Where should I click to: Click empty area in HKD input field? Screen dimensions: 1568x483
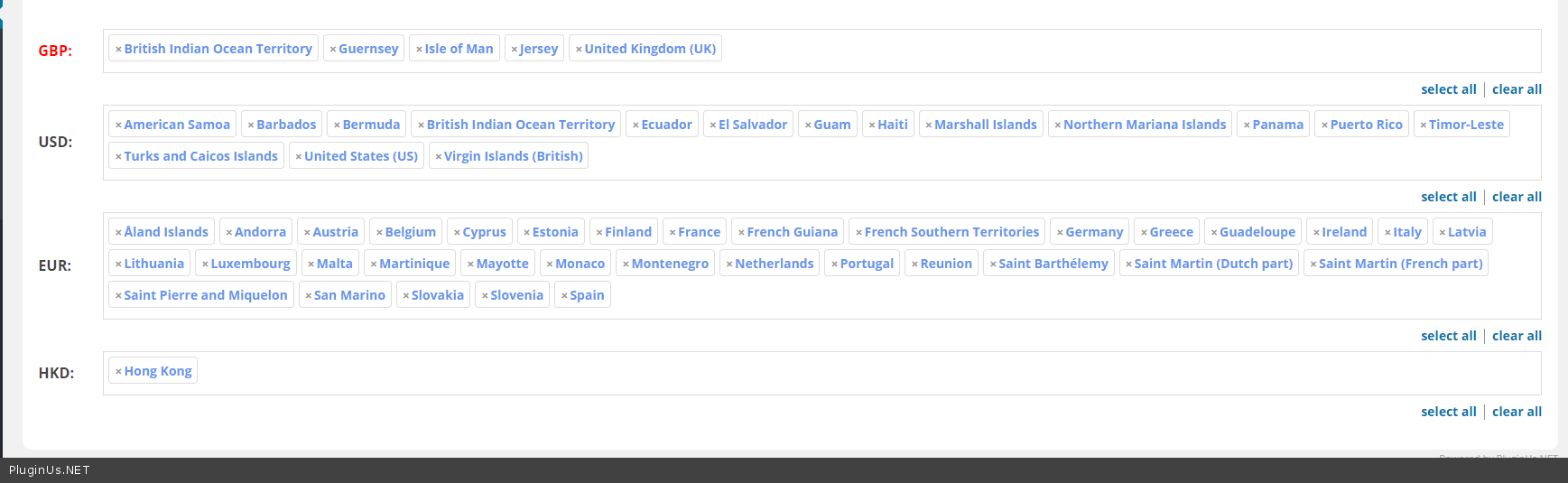coord(812,372)
